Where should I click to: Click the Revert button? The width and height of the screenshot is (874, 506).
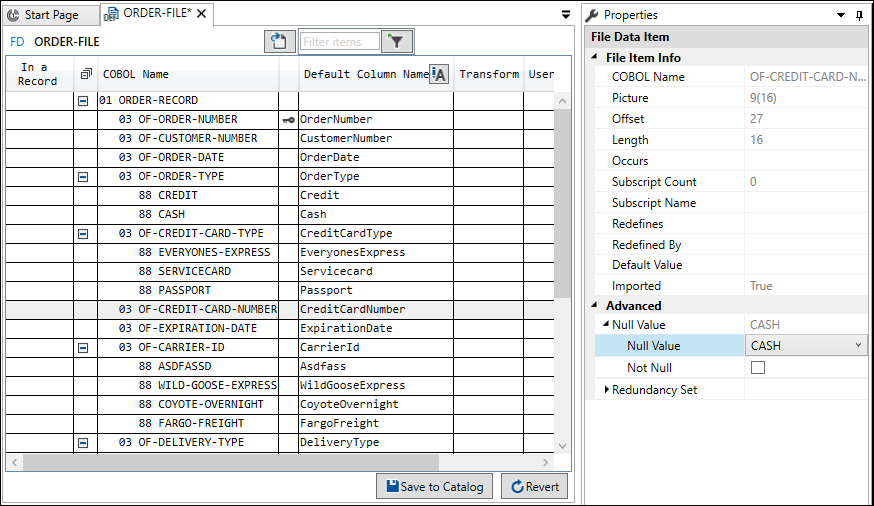[x=534, y=487]
